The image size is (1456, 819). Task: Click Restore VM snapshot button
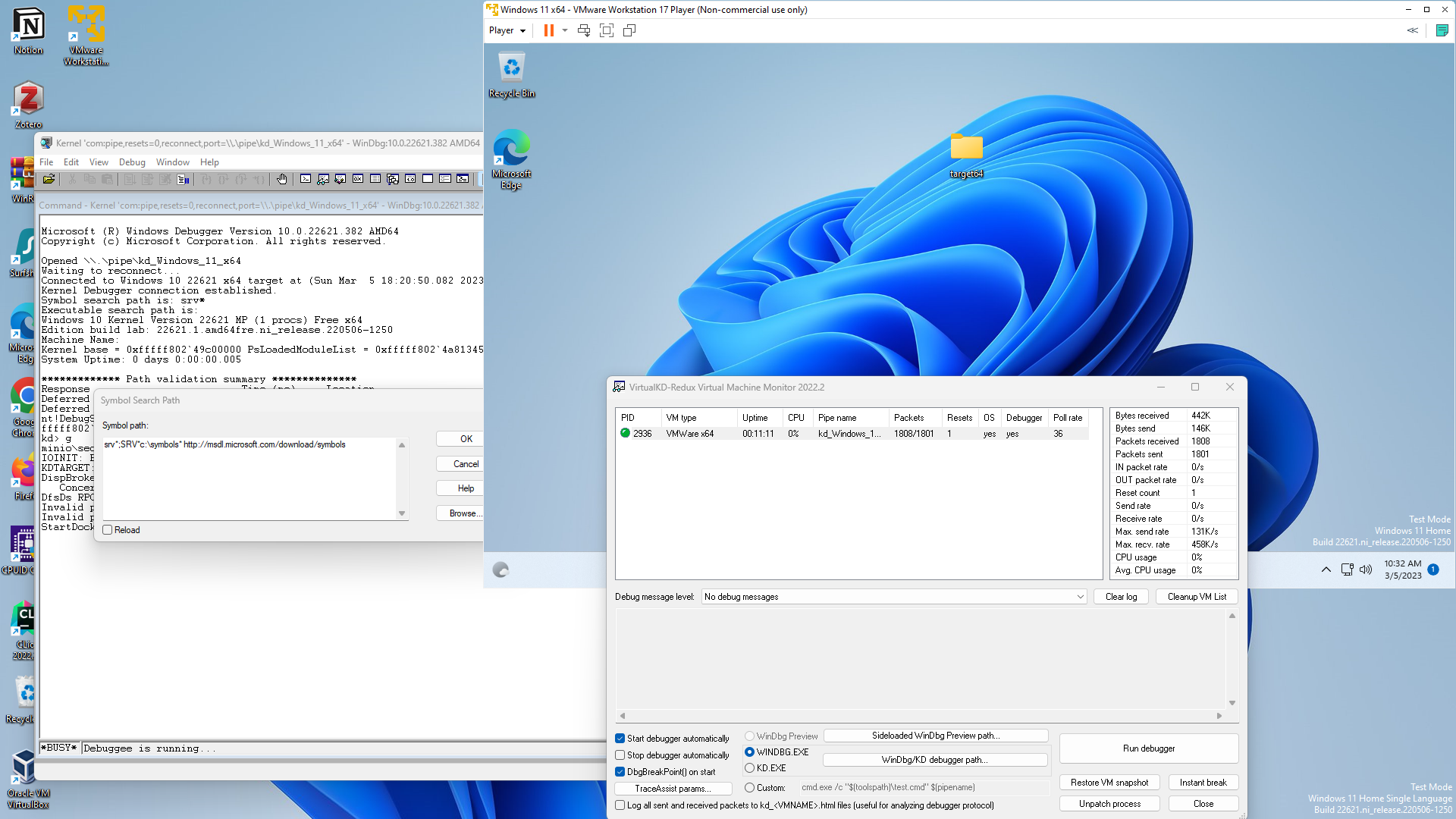click(x=1109, y=783)
